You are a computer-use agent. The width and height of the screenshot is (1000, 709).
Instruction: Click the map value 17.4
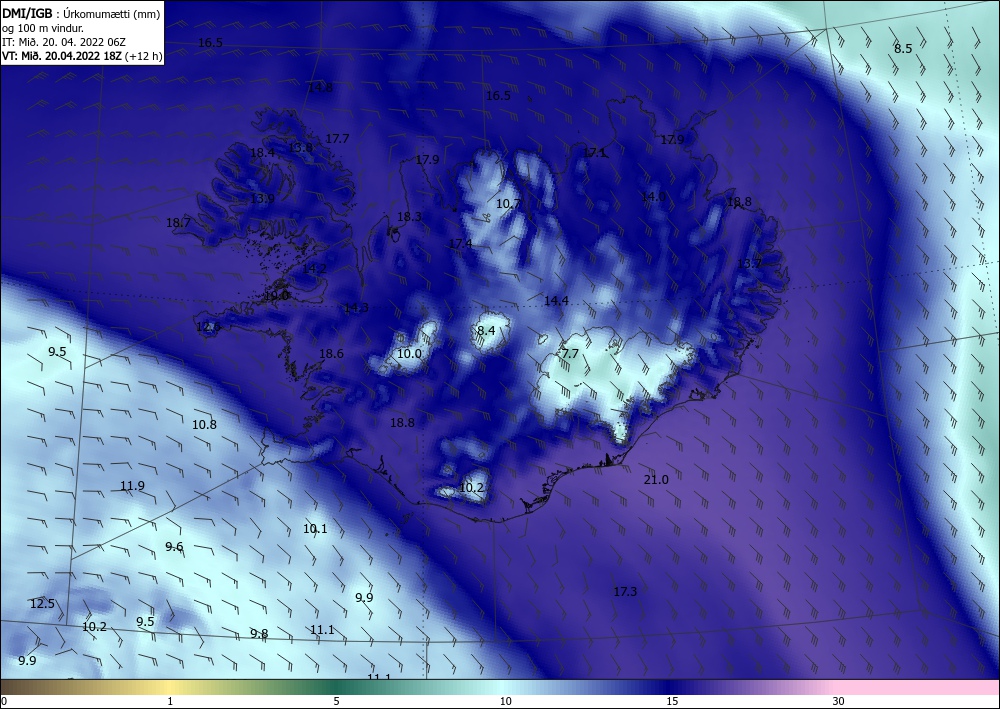tap(460, 244)
